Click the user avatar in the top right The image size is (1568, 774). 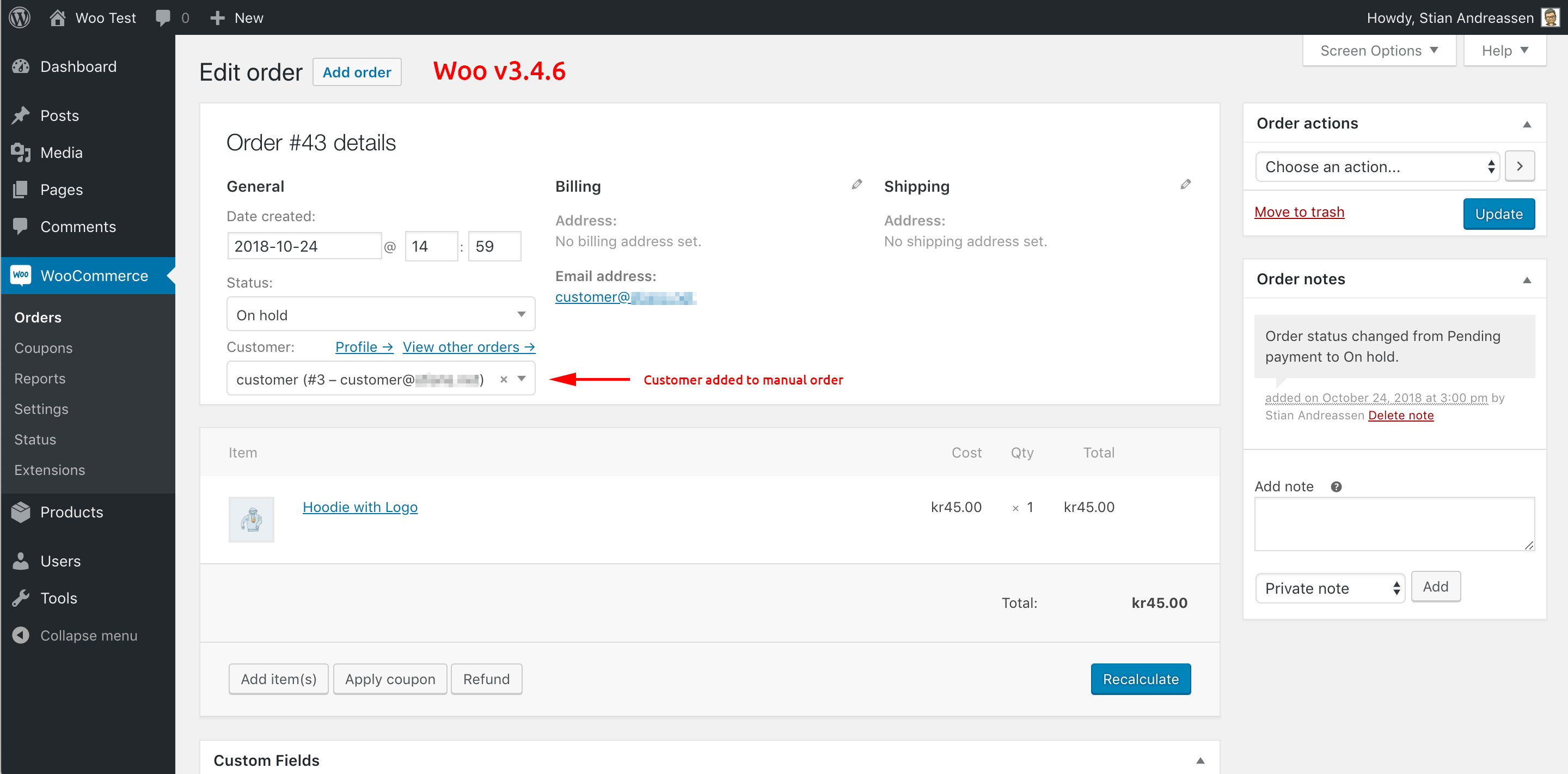(1549, 17)
